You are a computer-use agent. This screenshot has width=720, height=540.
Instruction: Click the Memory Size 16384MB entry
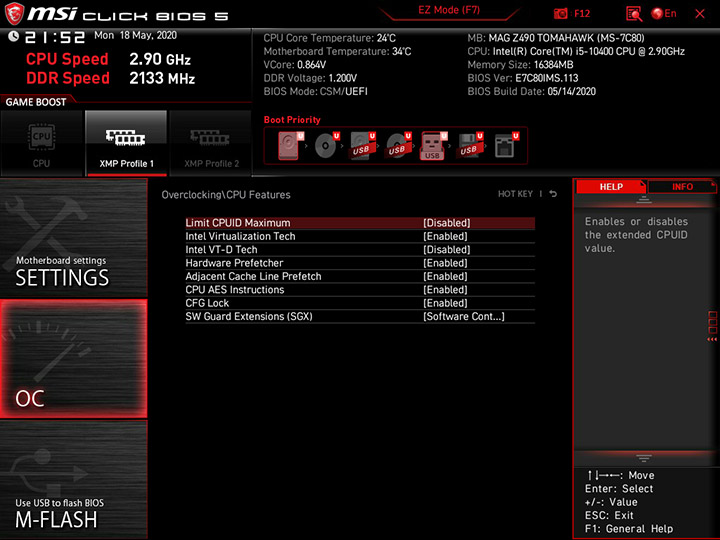tap(520, 65)
